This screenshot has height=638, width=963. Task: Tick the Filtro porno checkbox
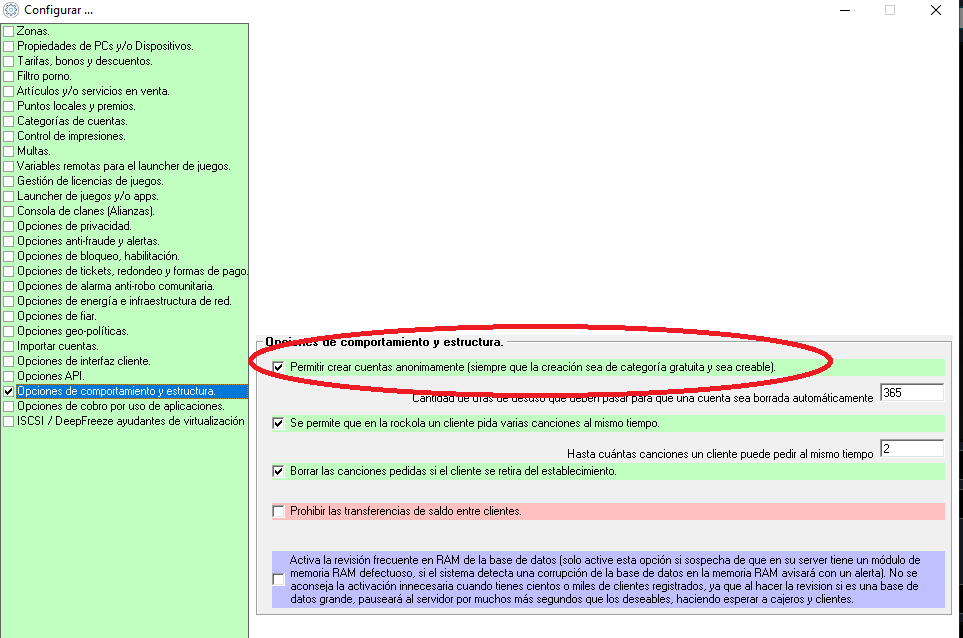coord(9,76)
